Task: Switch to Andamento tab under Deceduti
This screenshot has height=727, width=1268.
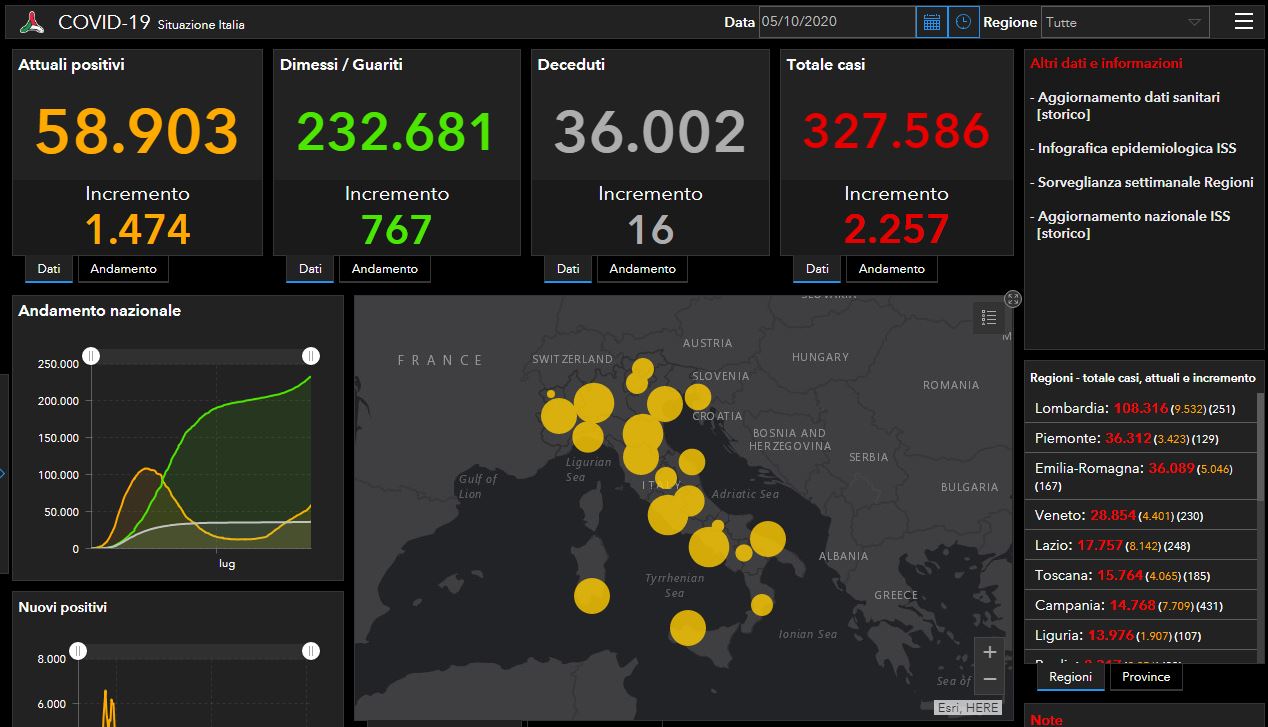Action: point(642,269)
